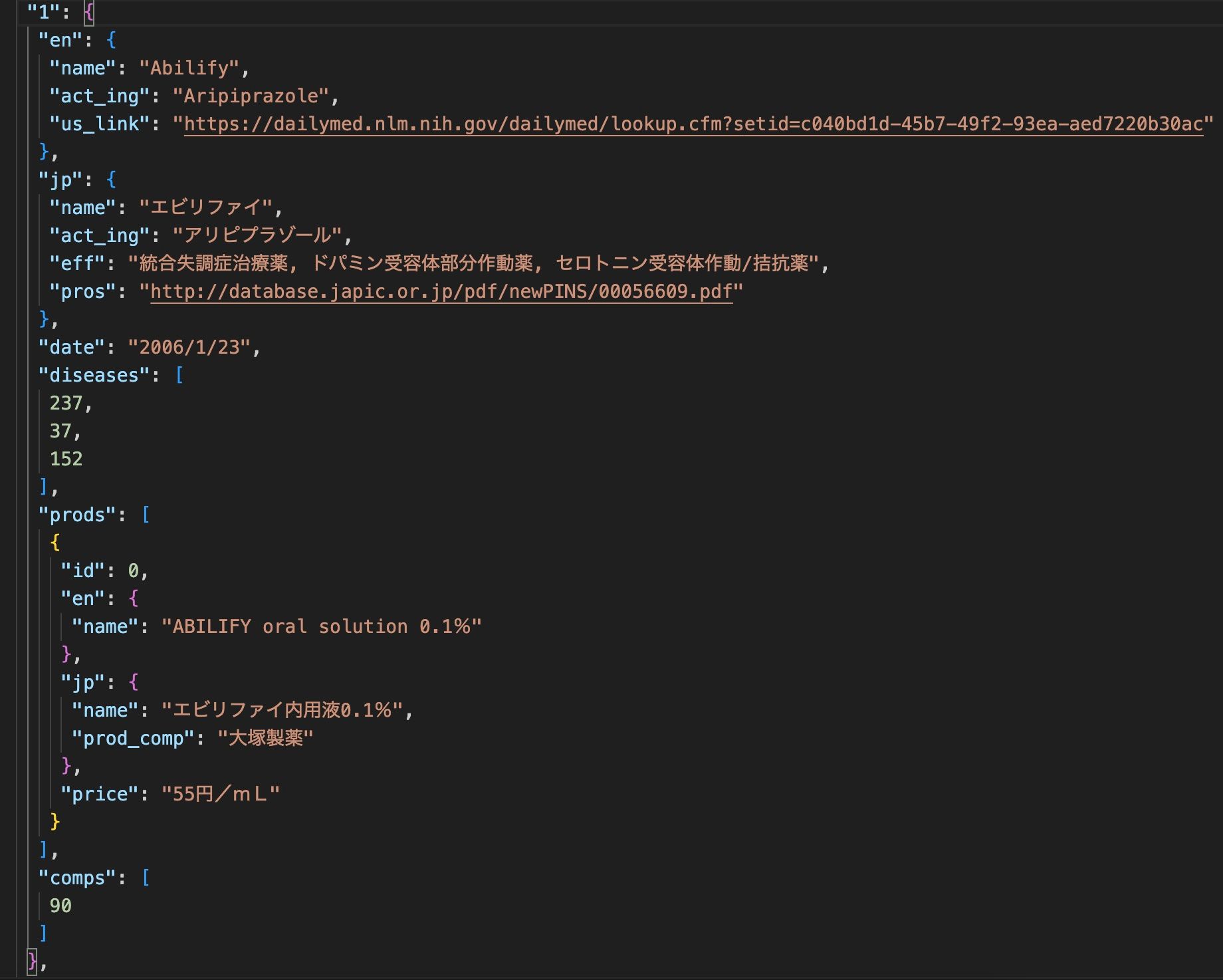Click the number 152 in diseases array
Image resolution: width=1223 pixels, height=980 pixels.
click(66, 459)
